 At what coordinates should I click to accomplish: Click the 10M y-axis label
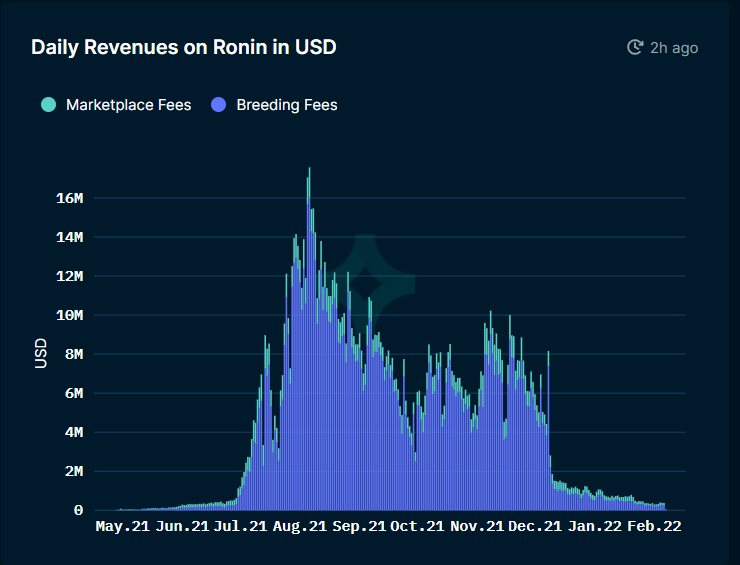click(69, 315)
